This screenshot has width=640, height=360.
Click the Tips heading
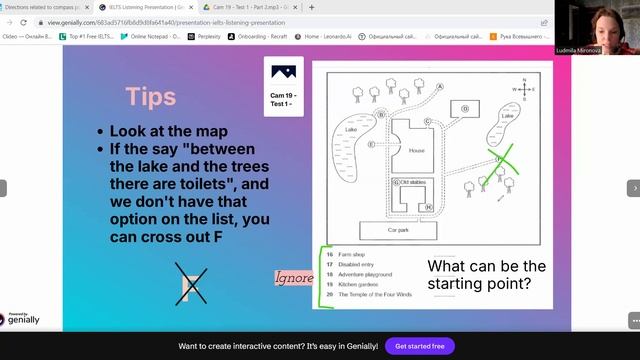151,97
